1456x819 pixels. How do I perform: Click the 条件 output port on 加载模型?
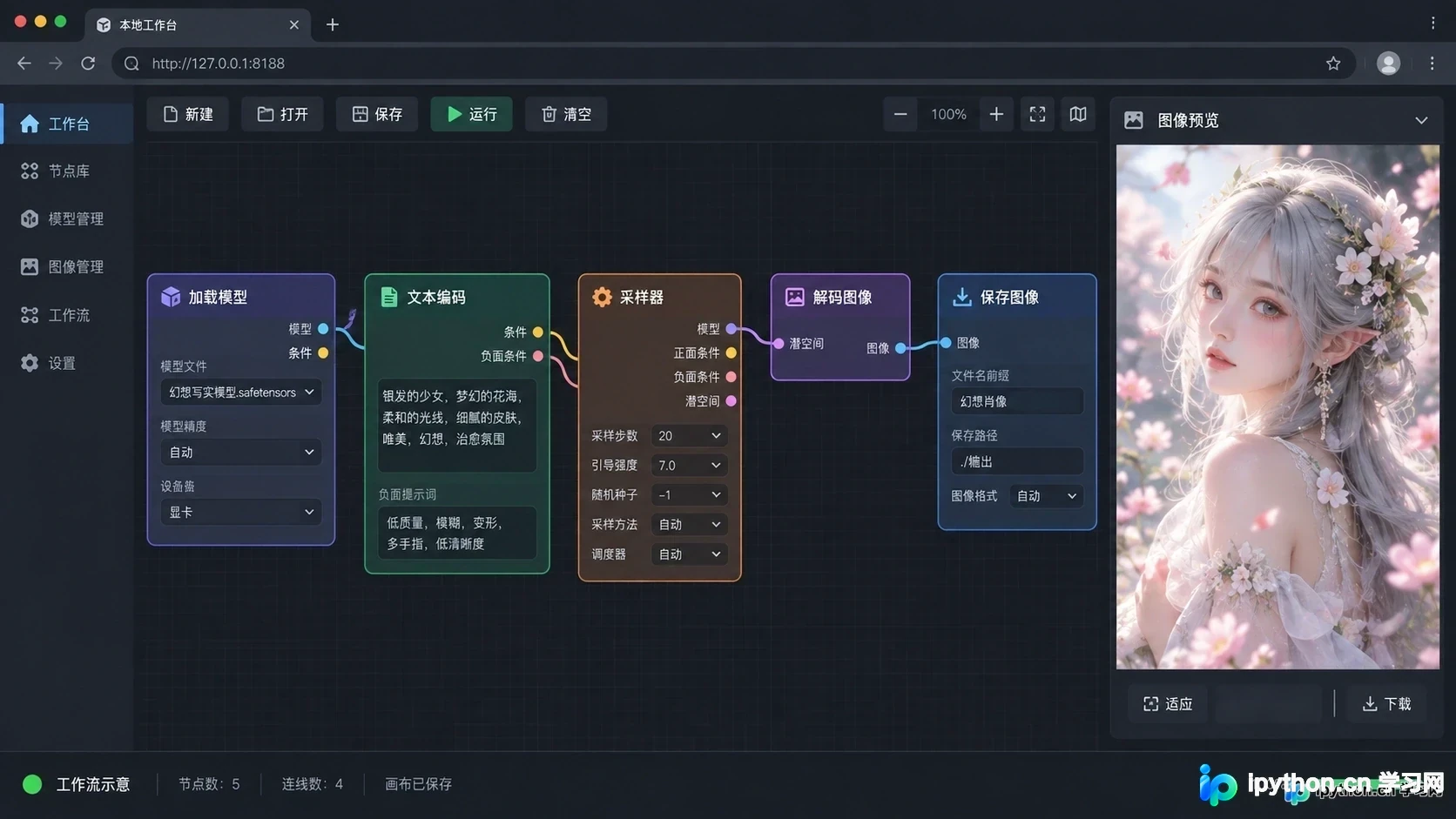(323, 352)
